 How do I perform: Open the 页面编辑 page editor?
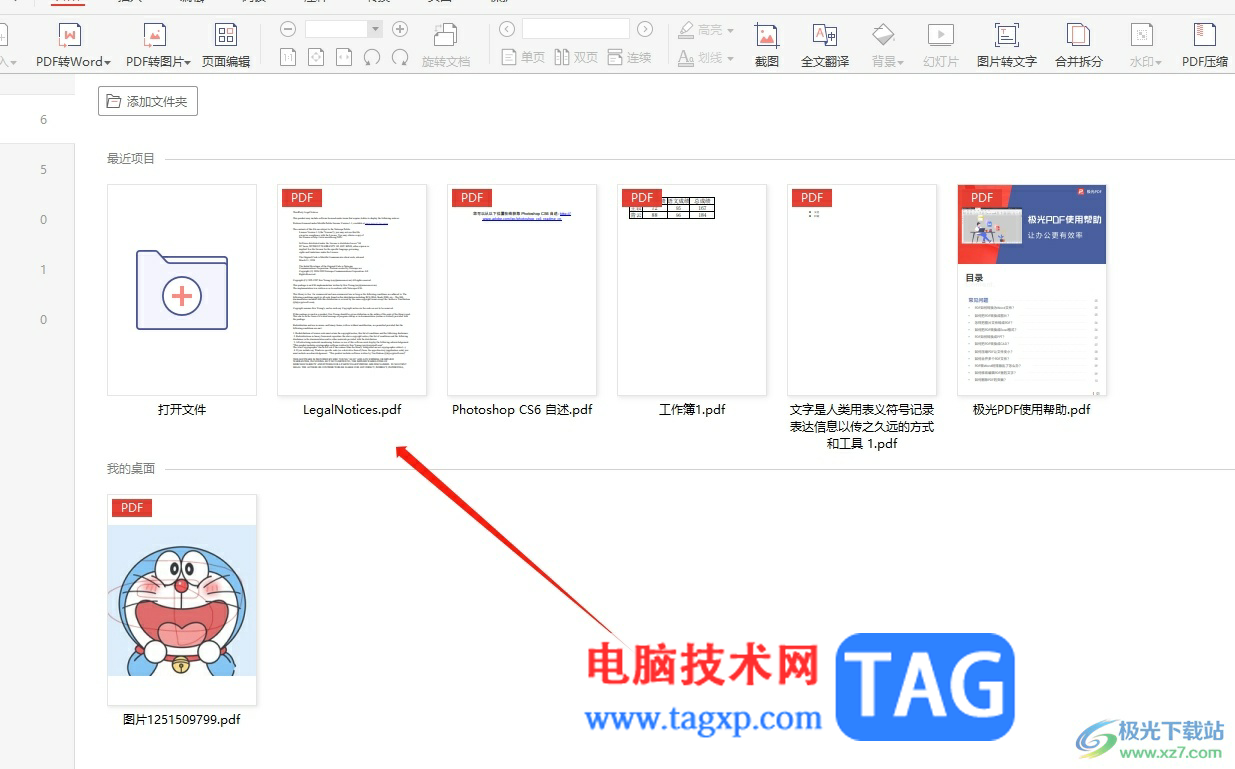(226, 45)
